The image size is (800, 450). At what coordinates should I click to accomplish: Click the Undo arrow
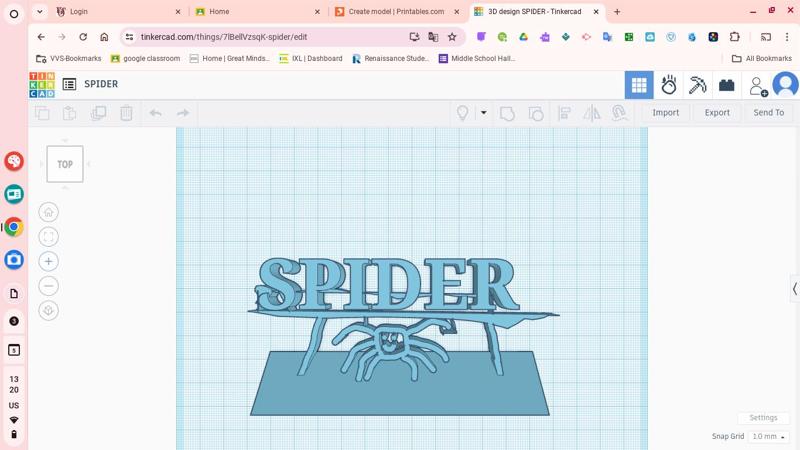(156, 113)
